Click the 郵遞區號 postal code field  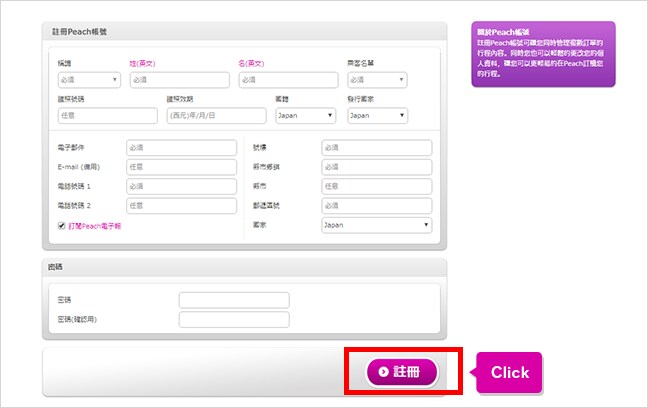coord(377,206)
